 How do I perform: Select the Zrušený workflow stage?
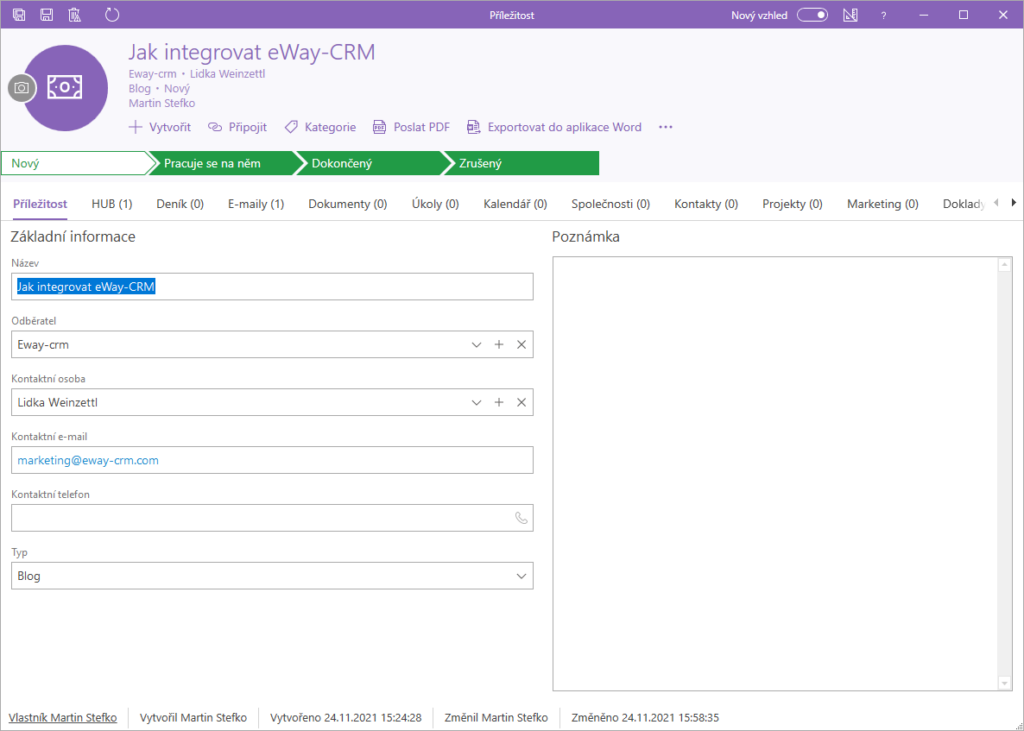coord(521,163)
